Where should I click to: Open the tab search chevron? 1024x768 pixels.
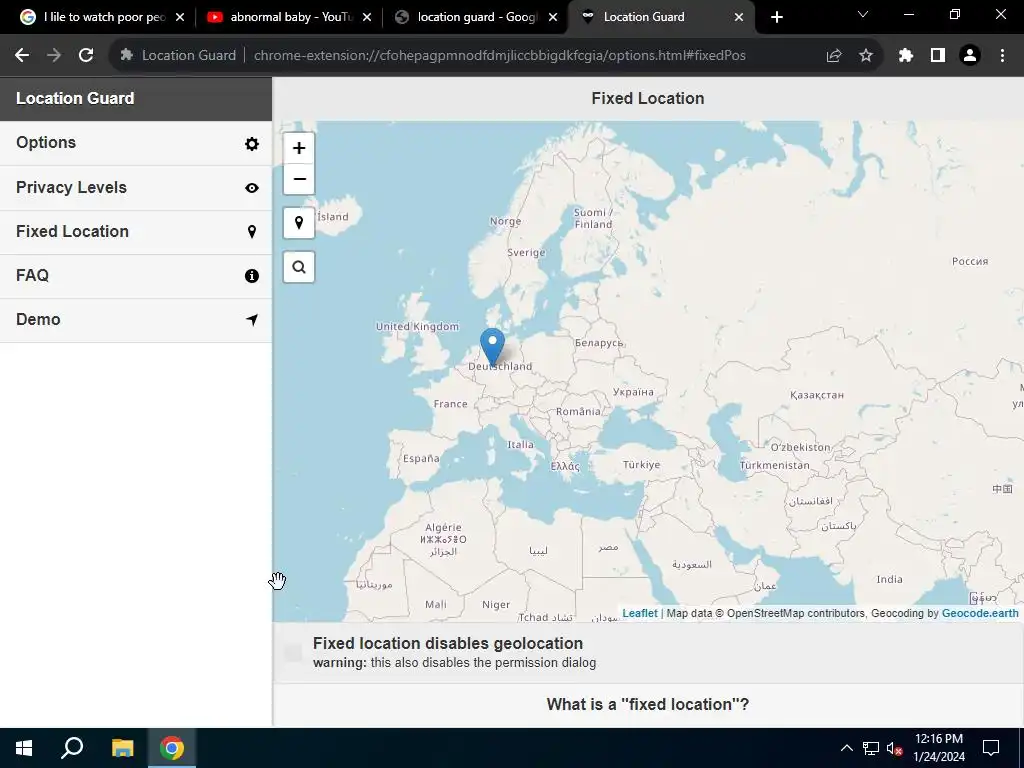click(x=863, y=14)
